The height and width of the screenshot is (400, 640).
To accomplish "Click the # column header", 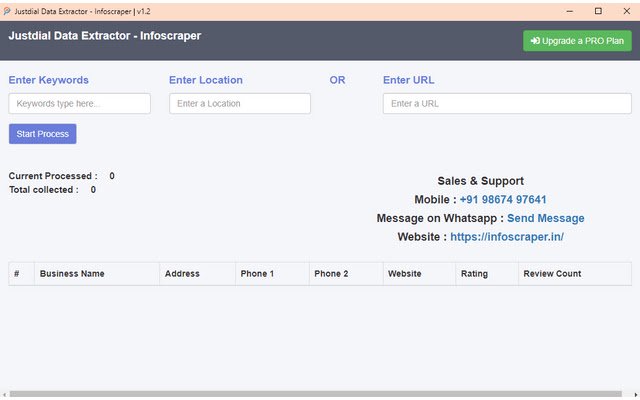I will tap(22, 274).
